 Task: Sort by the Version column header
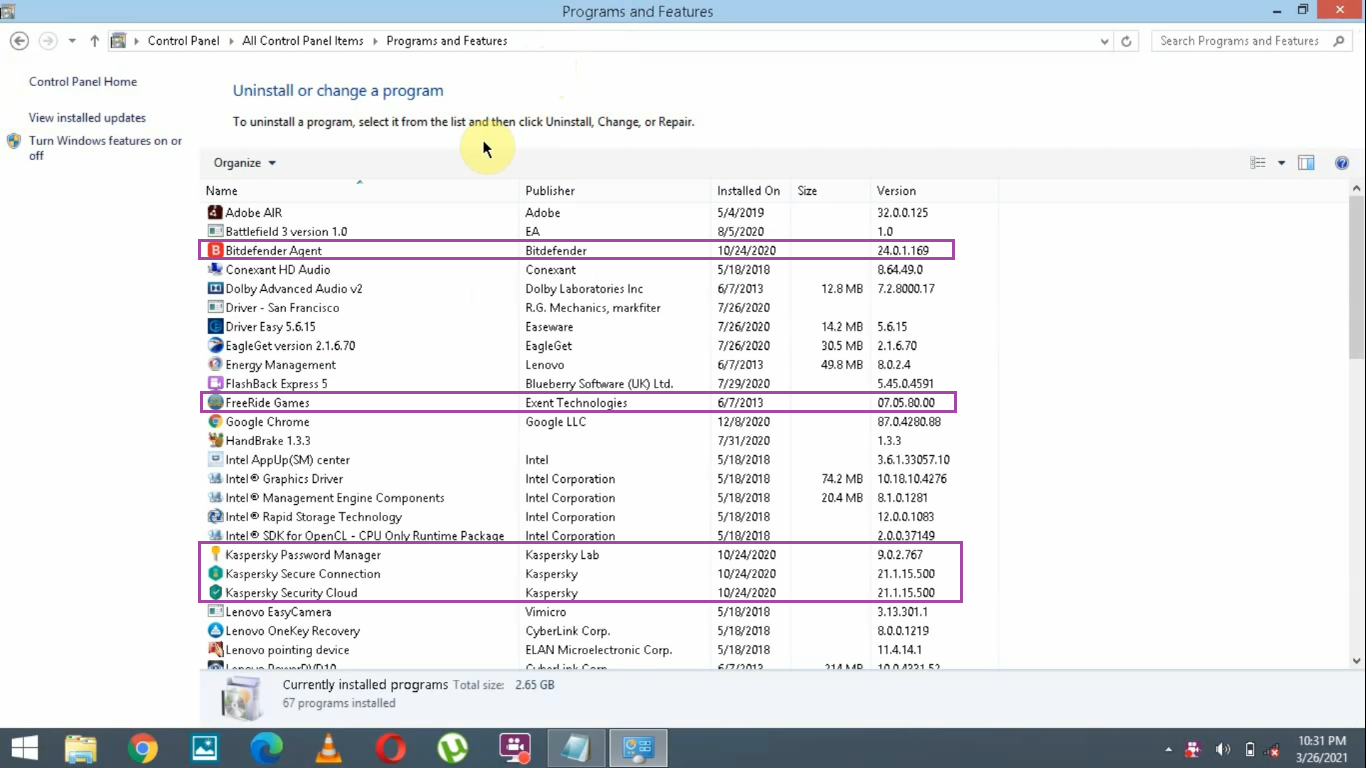coord(934,190)
